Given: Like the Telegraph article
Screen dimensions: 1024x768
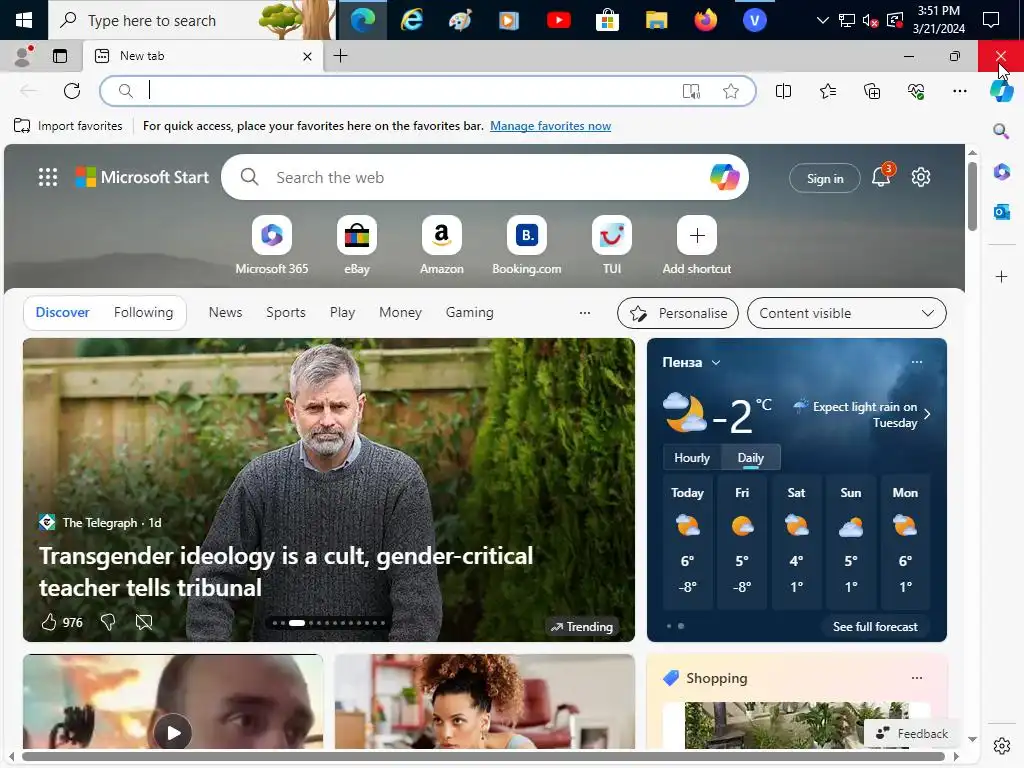Looking at the screenshot, I should pyautogui.click(x=49, y=622).
